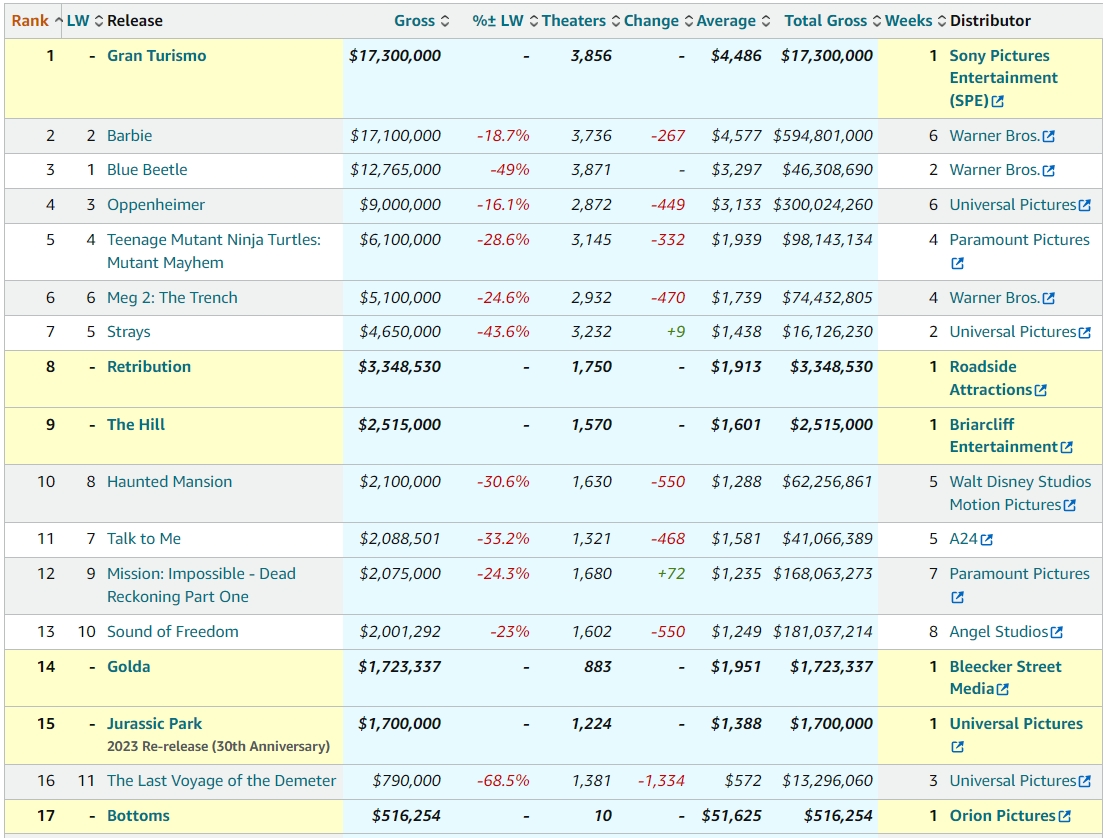This screenshot has width=1106, height=838.
Task: Open the Jurassic Park re-release link
Action: [x=154, y=724]
